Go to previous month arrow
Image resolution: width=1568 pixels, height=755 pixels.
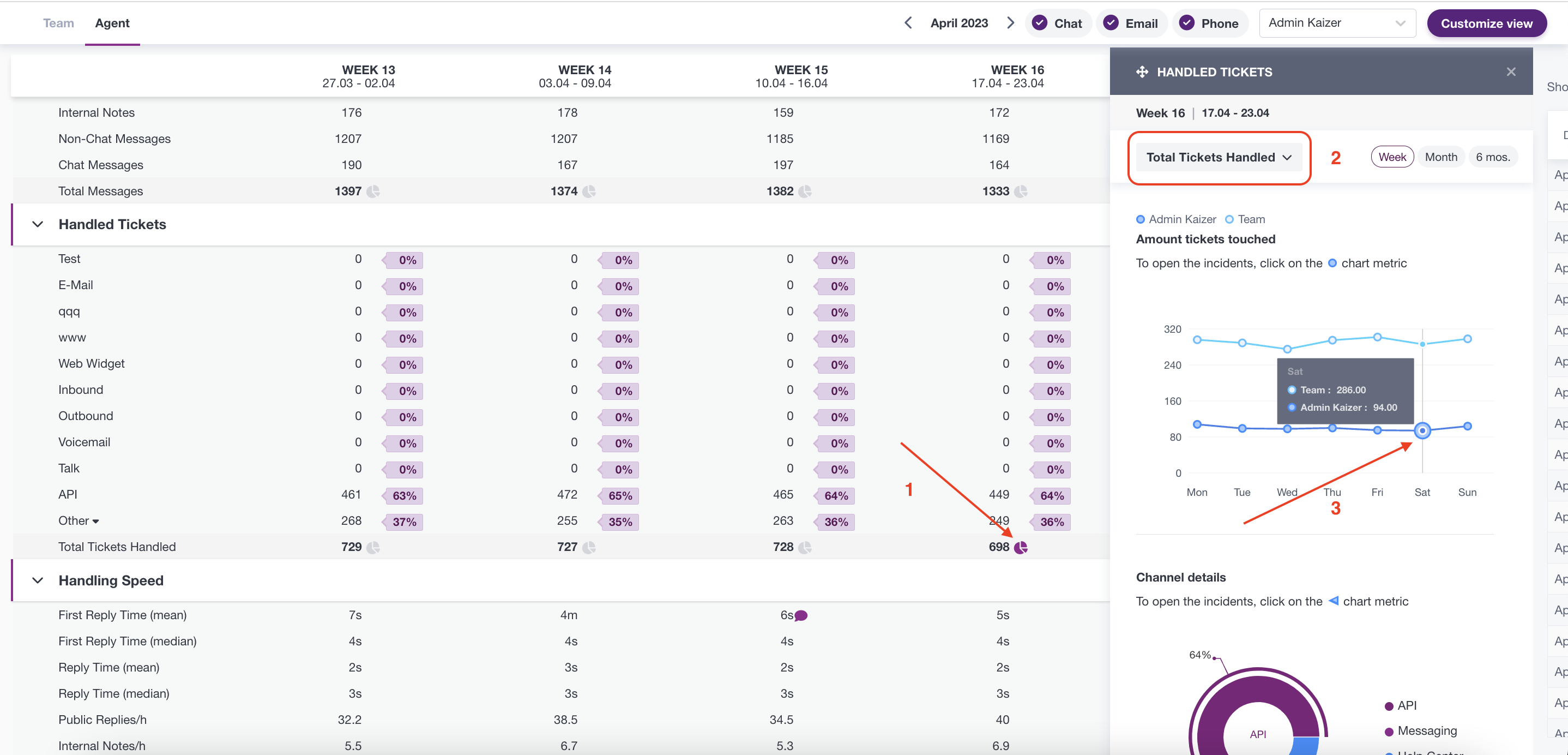[x=908, y=23]
